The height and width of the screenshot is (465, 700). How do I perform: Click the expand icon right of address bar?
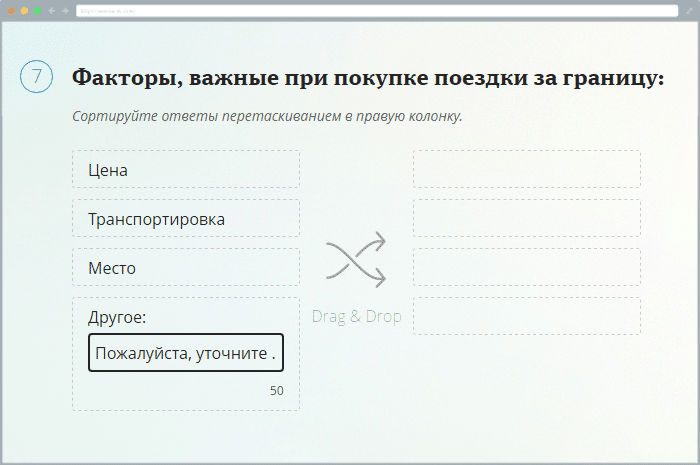click(x=689, y=10)
